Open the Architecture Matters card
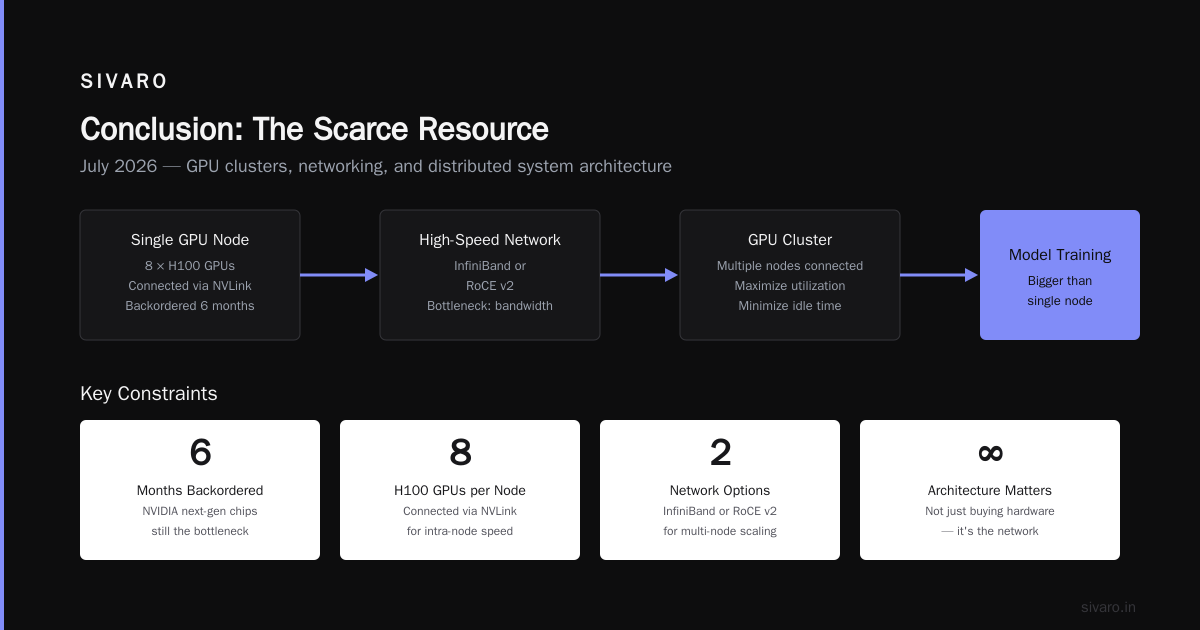 coord(990,490)
